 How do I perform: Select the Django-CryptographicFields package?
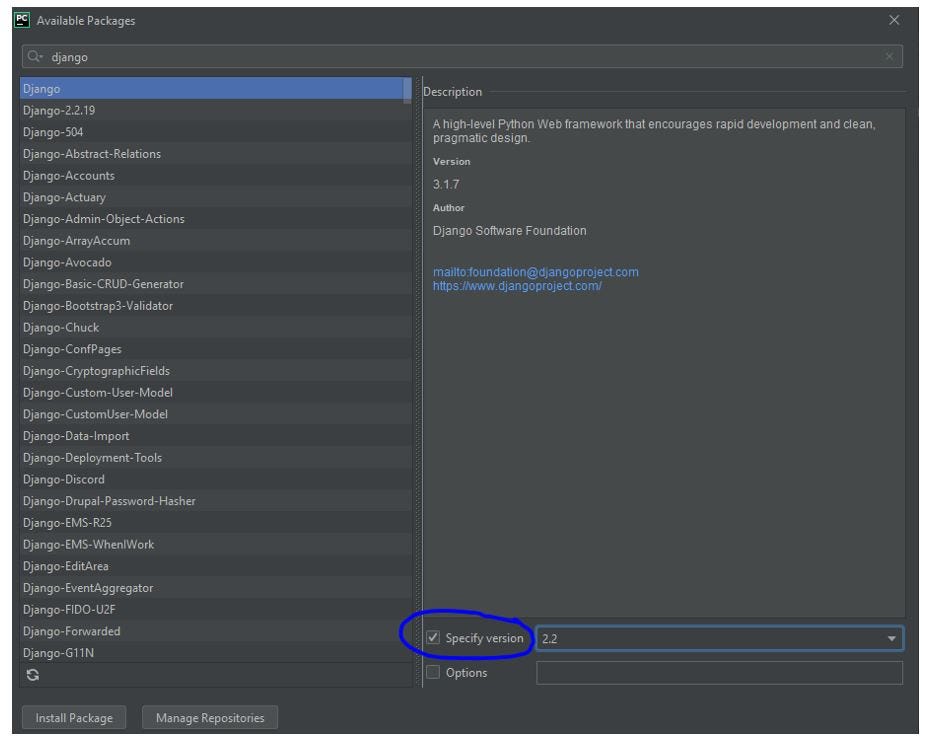96,371
